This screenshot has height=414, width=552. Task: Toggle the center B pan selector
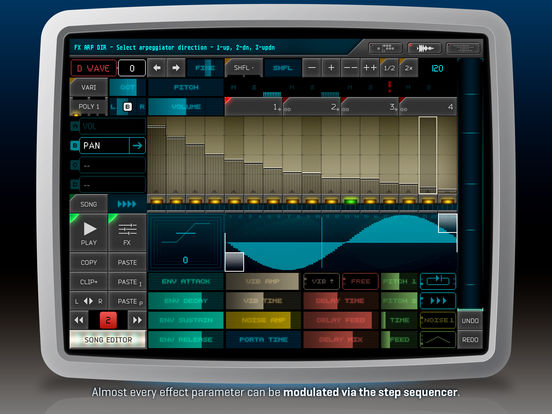(128, 107)
